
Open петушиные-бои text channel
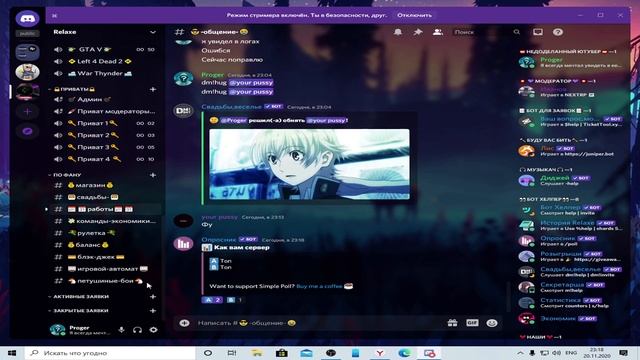(105, 281)
